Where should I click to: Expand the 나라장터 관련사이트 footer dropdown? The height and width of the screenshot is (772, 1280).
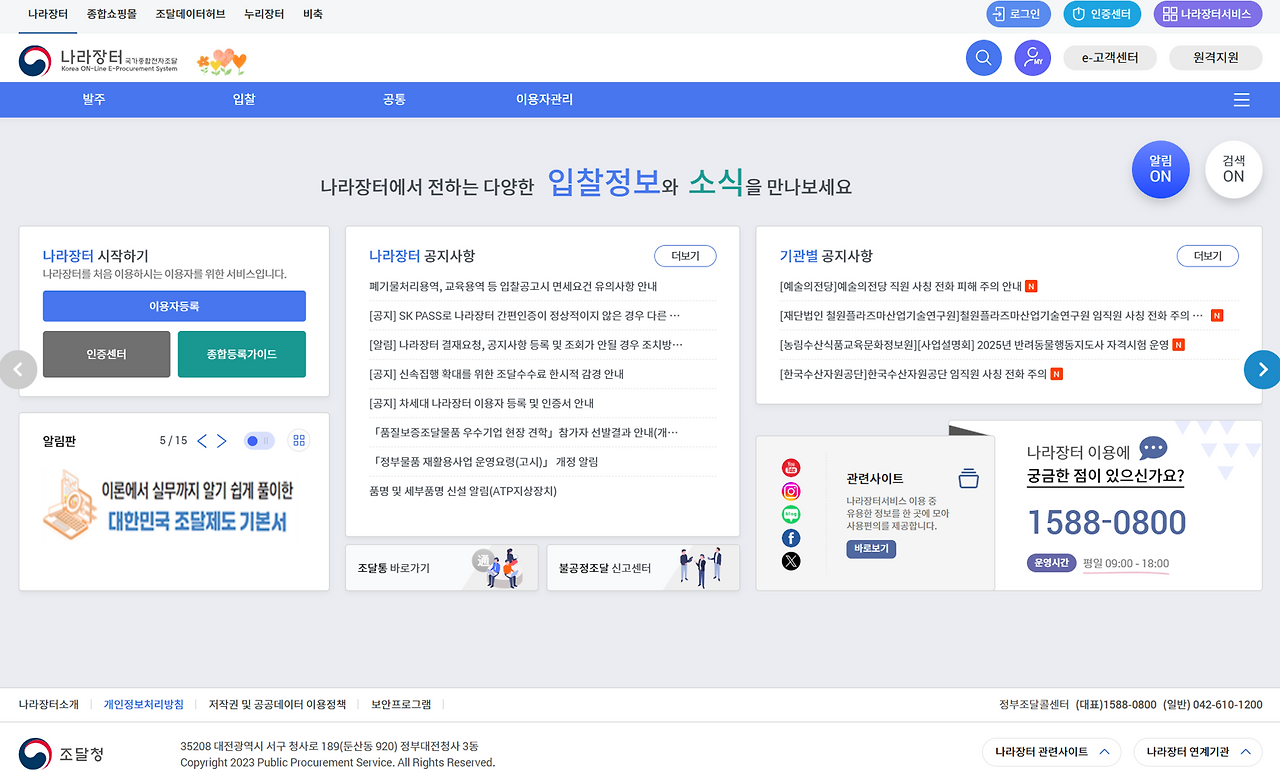point(1051,752)
